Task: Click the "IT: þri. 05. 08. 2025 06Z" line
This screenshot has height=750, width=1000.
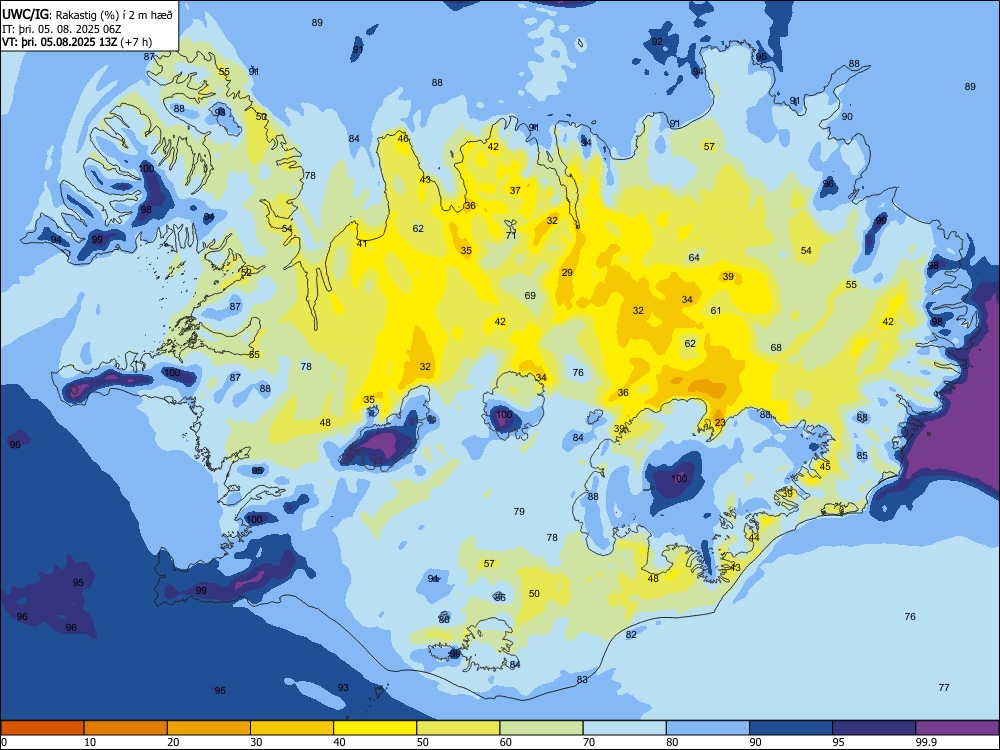Action: pos(62,29)
